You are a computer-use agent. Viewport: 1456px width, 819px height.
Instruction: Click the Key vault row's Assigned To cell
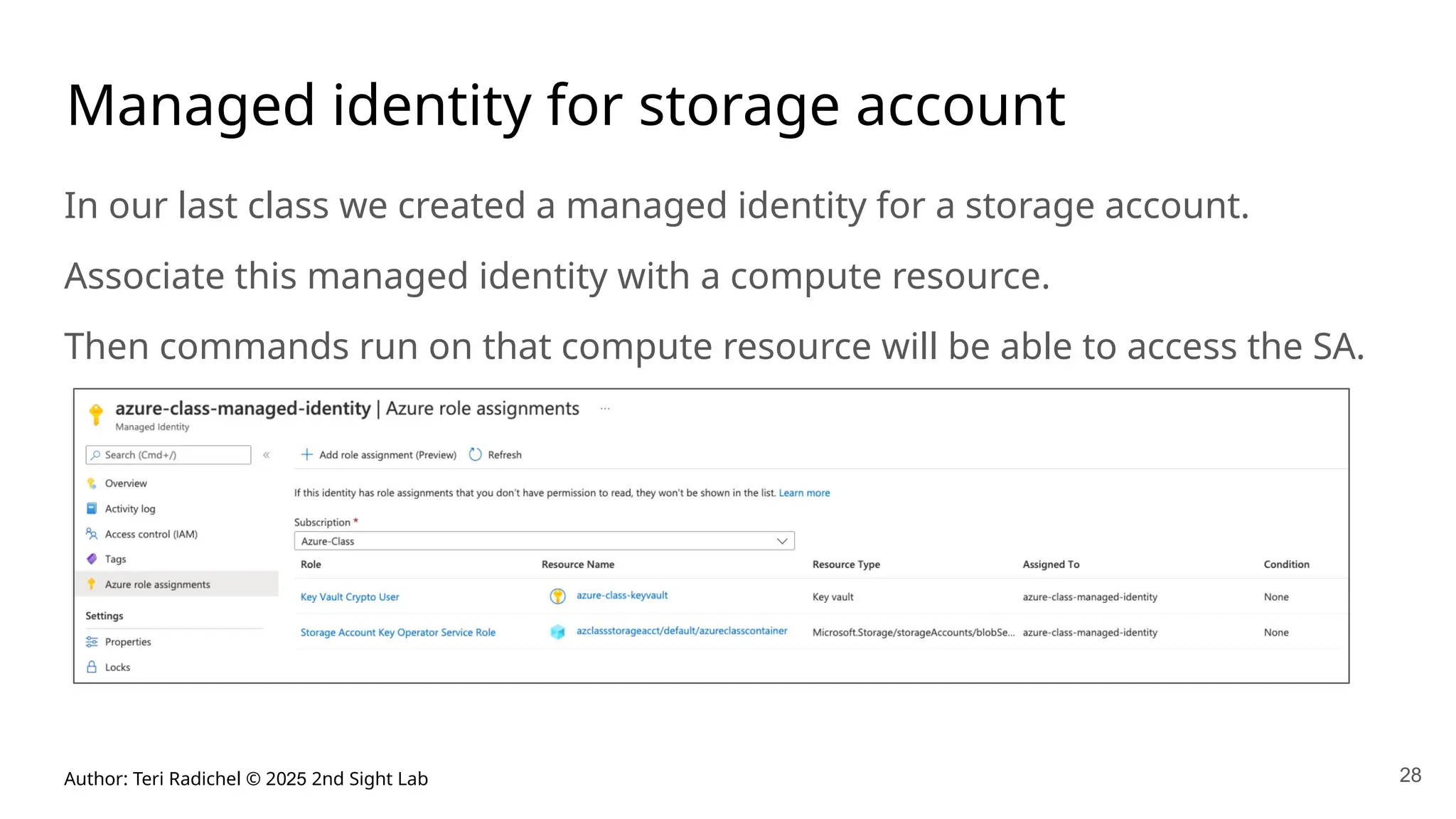[1090, 597]
